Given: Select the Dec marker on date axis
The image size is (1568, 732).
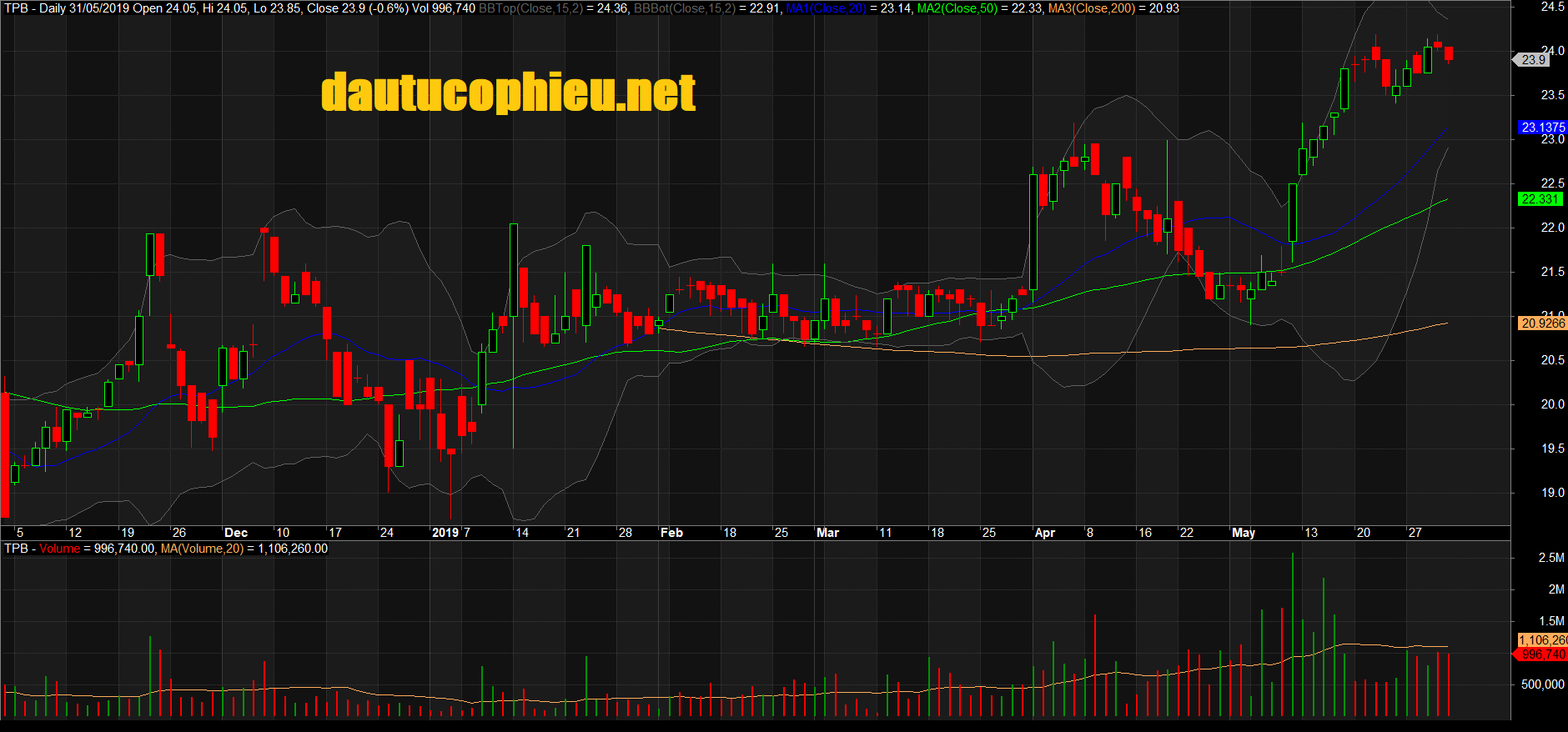Looking at the screenshot, I should 236,533.
